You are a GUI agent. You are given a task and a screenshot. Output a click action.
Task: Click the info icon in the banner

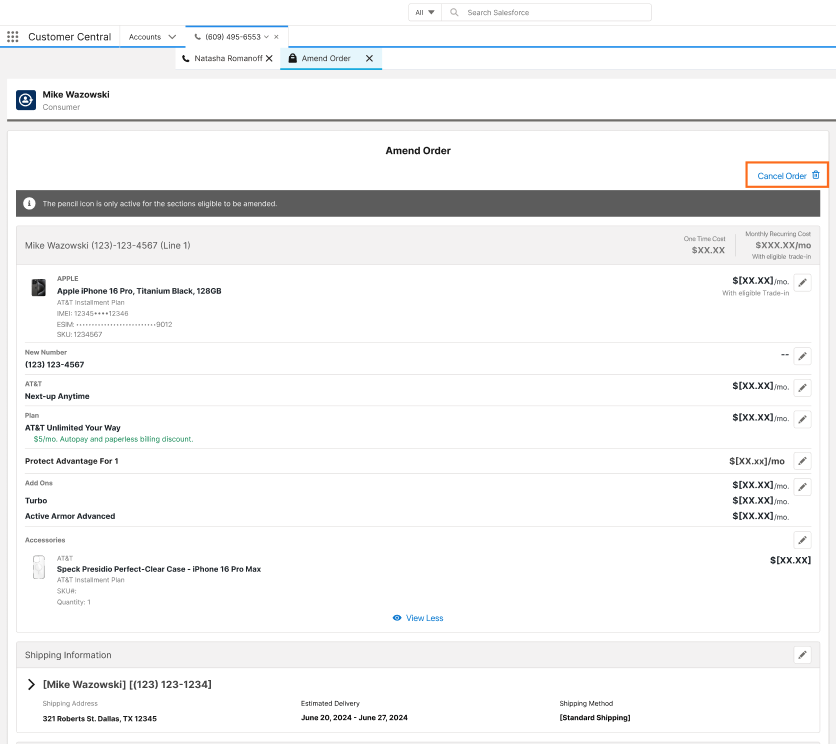coord(29,204)
